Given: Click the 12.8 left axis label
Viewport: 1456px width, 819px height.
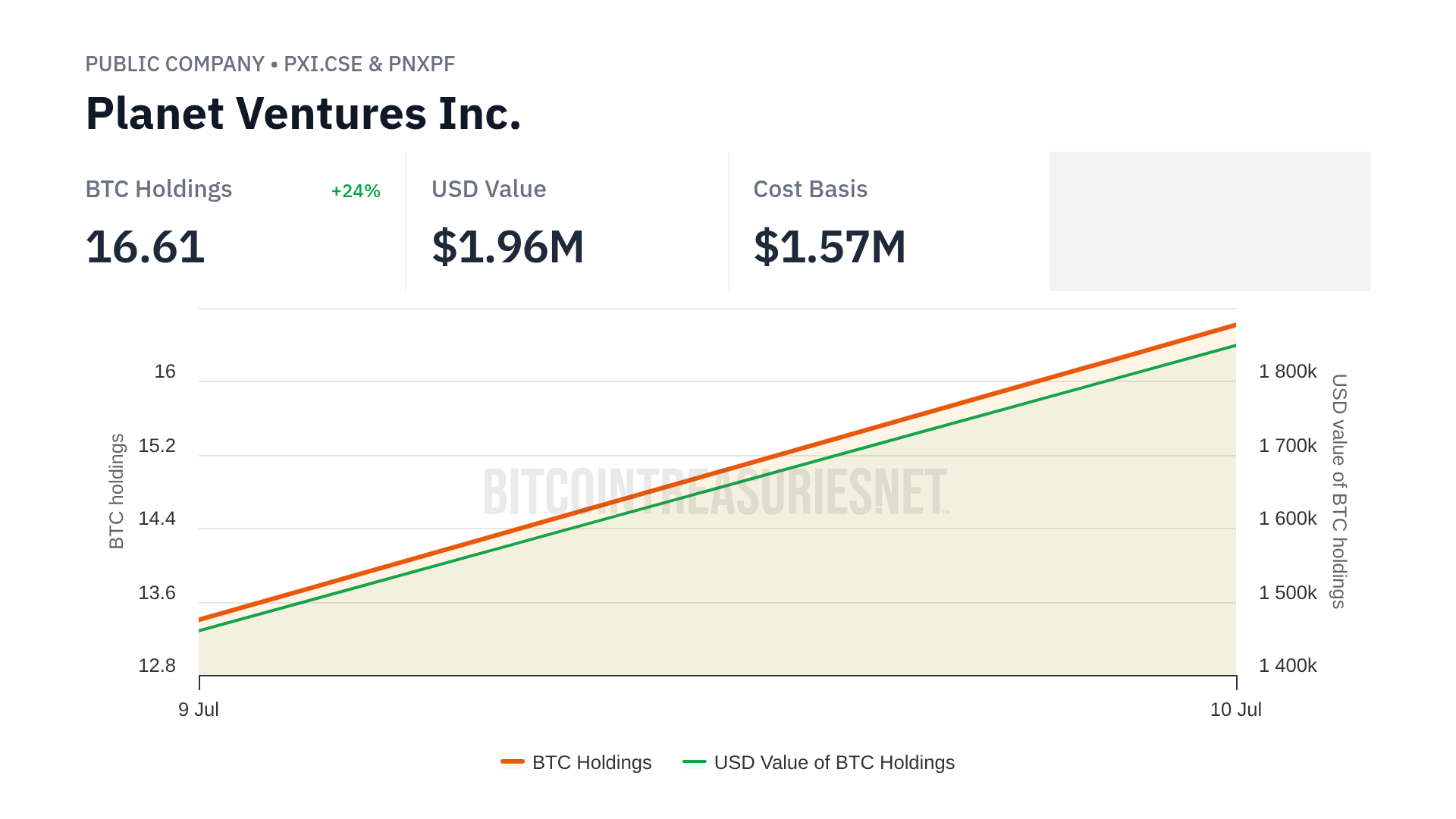Looking at the screenshot, I should click(157, 666).
